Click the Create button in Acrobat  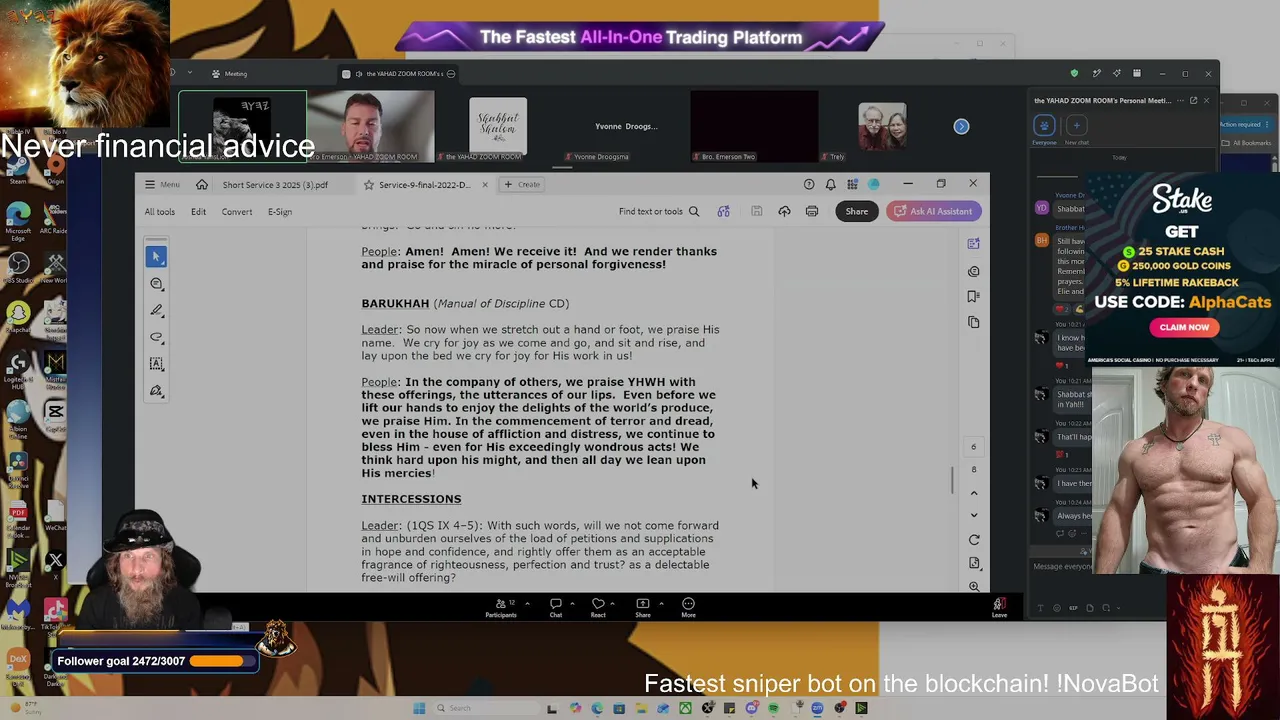pos(522,184)
